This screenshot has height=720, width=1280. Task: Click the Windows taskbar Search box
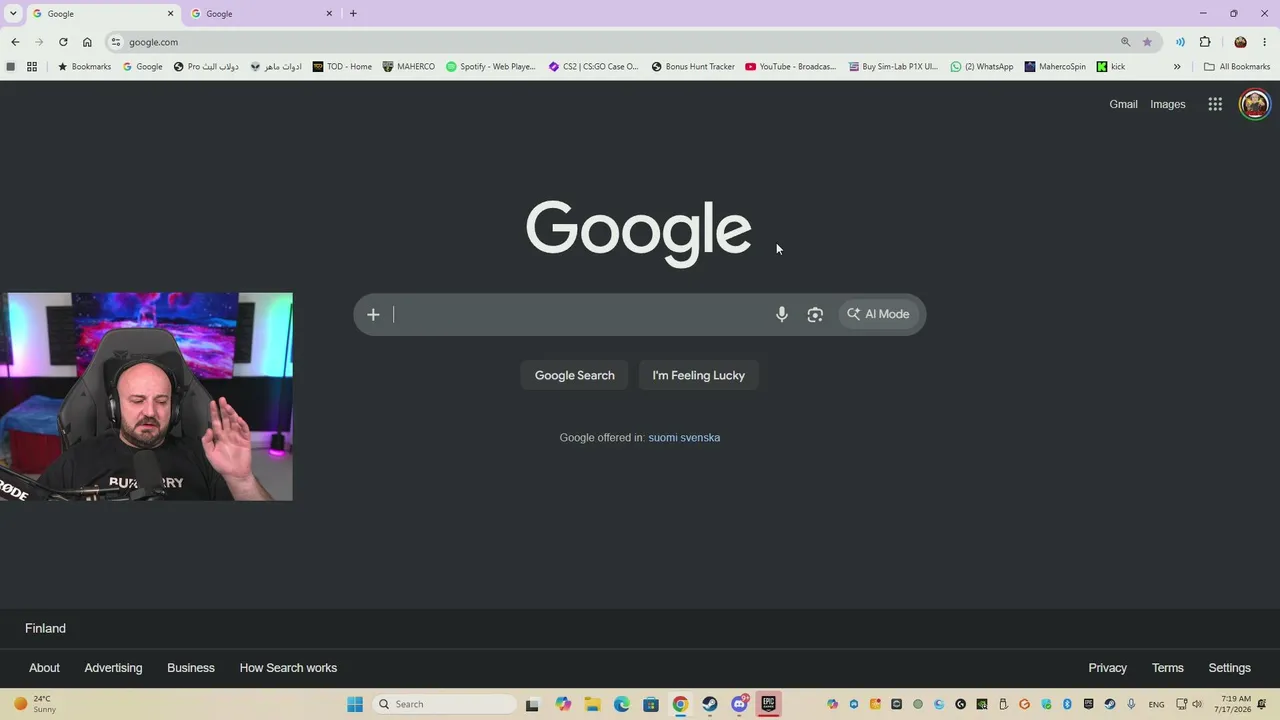[444, 704]
